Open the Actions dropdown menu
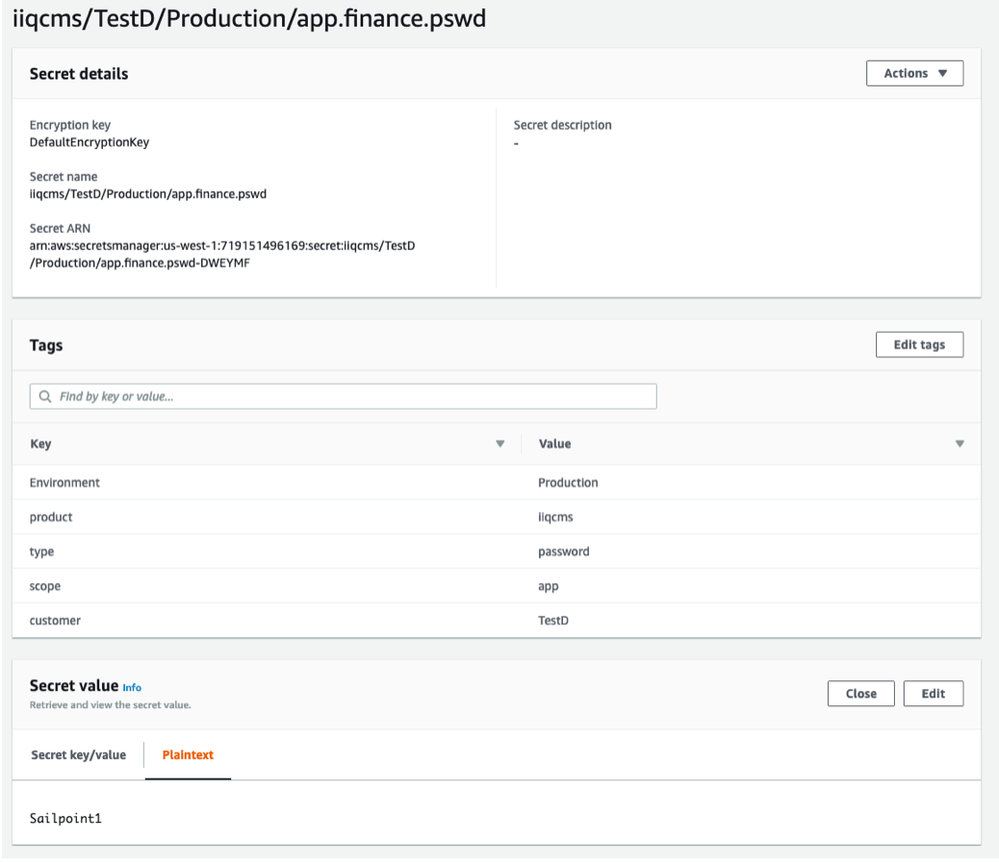Viewport: 999px width, 862px height. 914,73
